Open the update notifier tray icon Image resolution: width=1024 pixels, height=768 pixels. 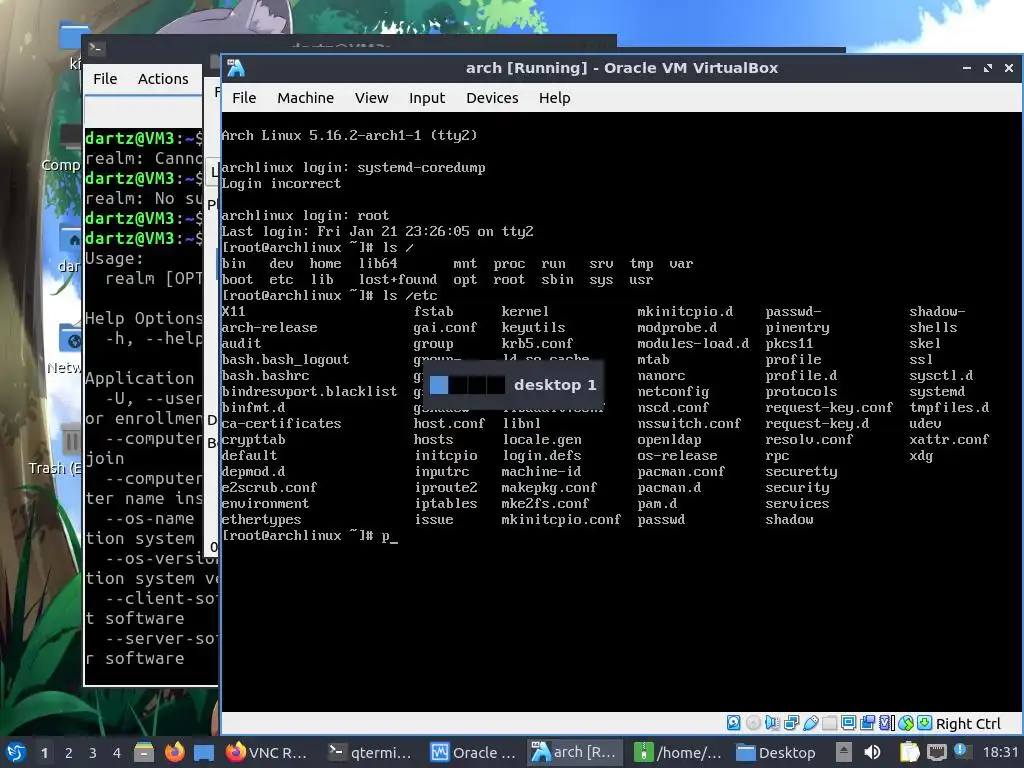click(x=961, y=751)
